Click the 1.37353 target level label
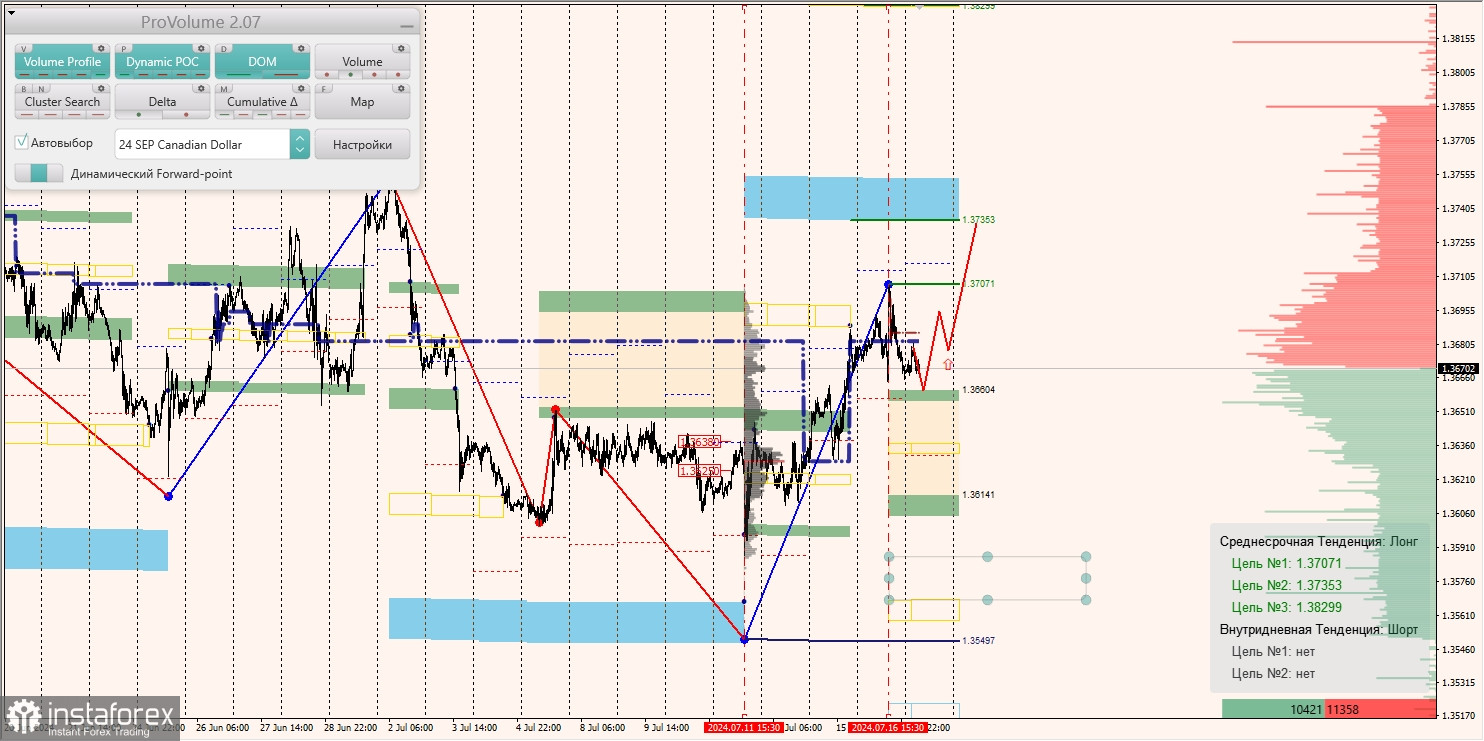1484x741 pixels. tap(978, 219)
